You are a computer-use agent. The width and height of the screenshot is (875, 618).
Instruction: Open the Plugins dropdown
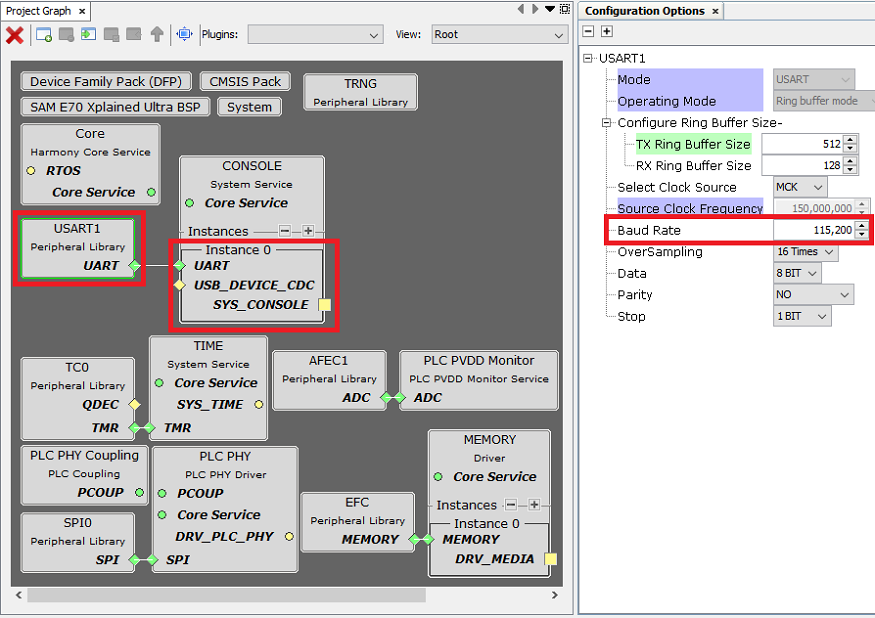[315, 35]
